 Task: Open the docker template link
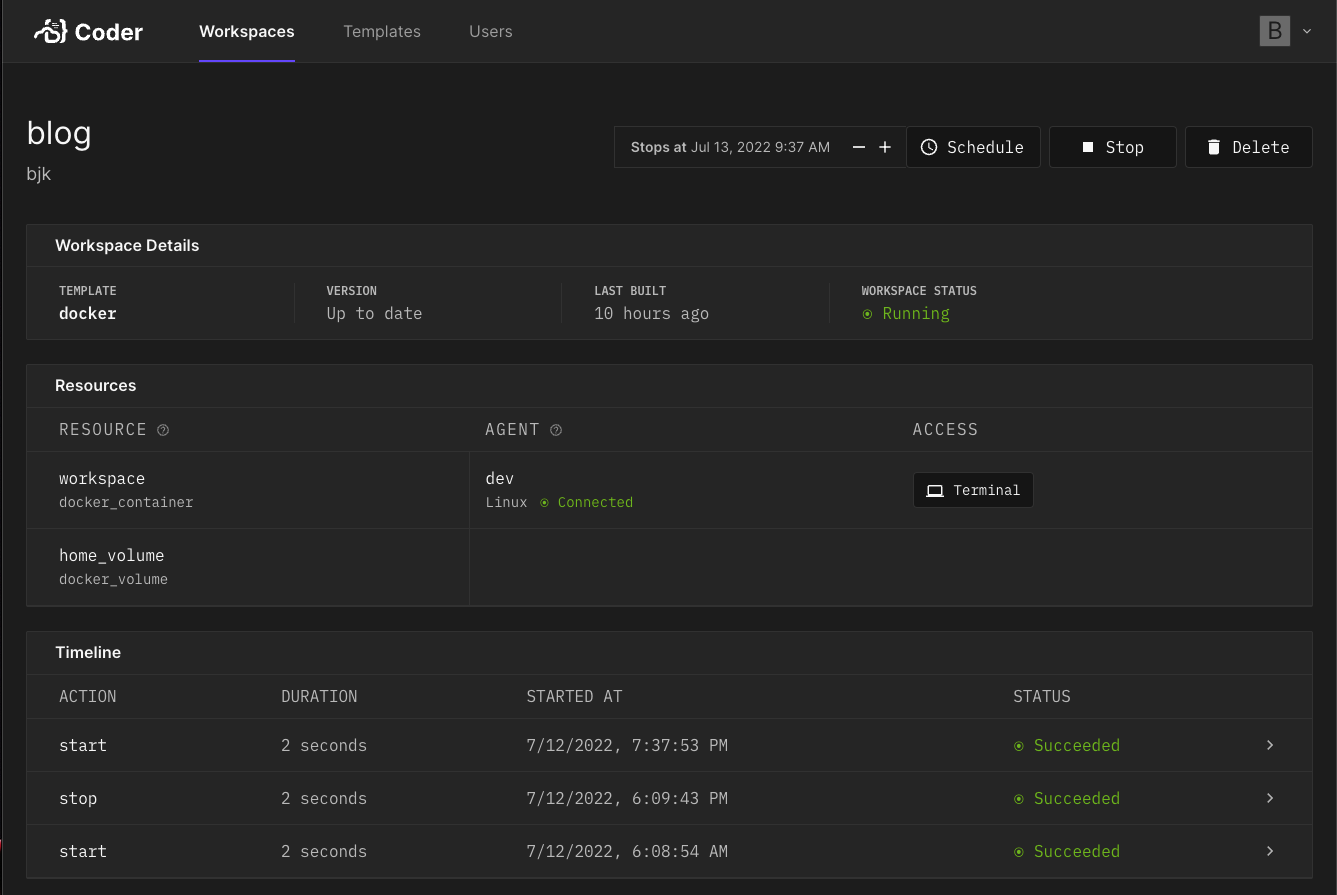pyautogui.click(x=88, y=313)
